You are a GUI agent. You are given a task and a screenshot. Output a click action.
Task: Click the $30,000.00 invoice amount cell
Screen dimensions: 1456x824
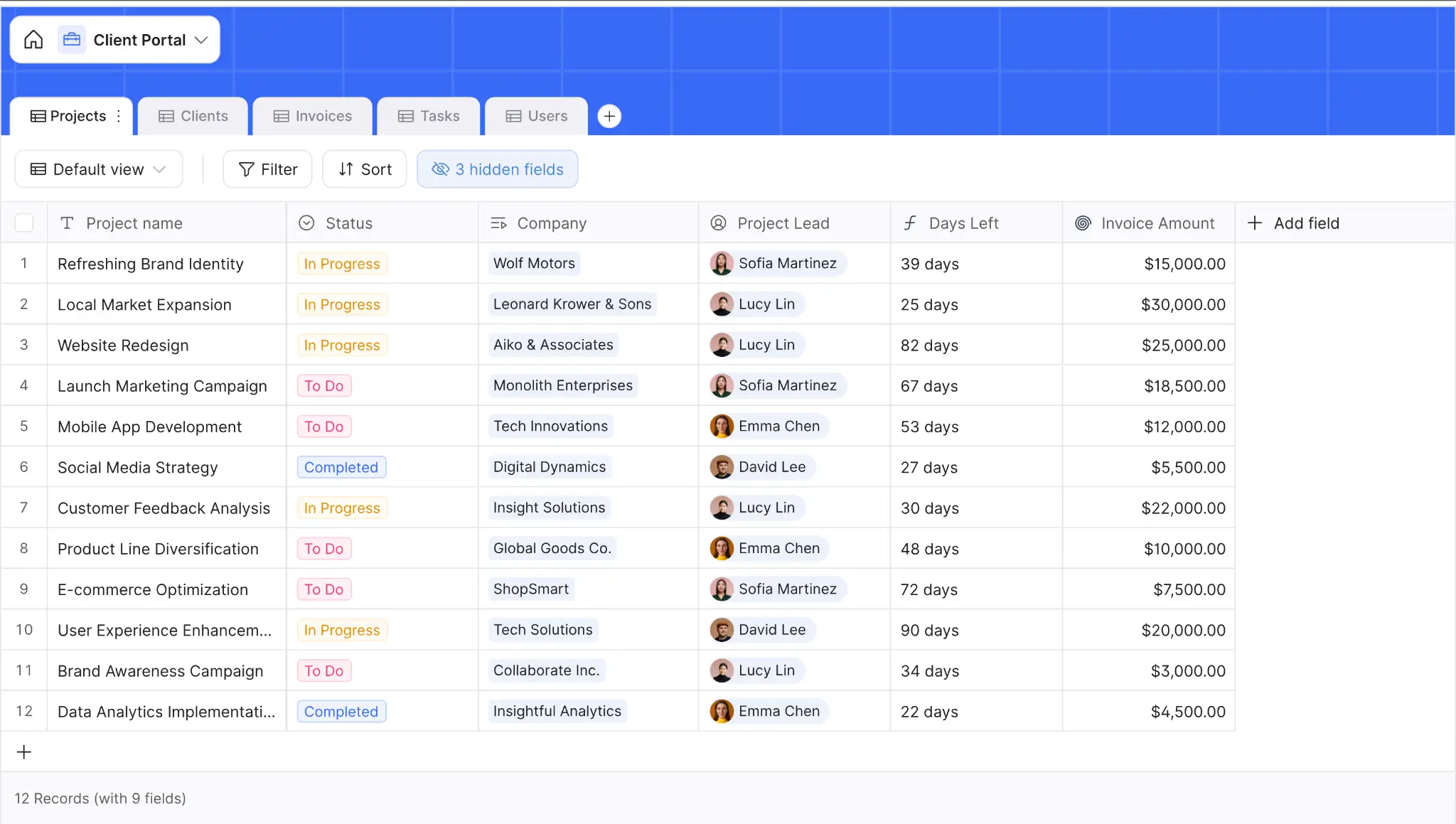(x=1149, y=304)
